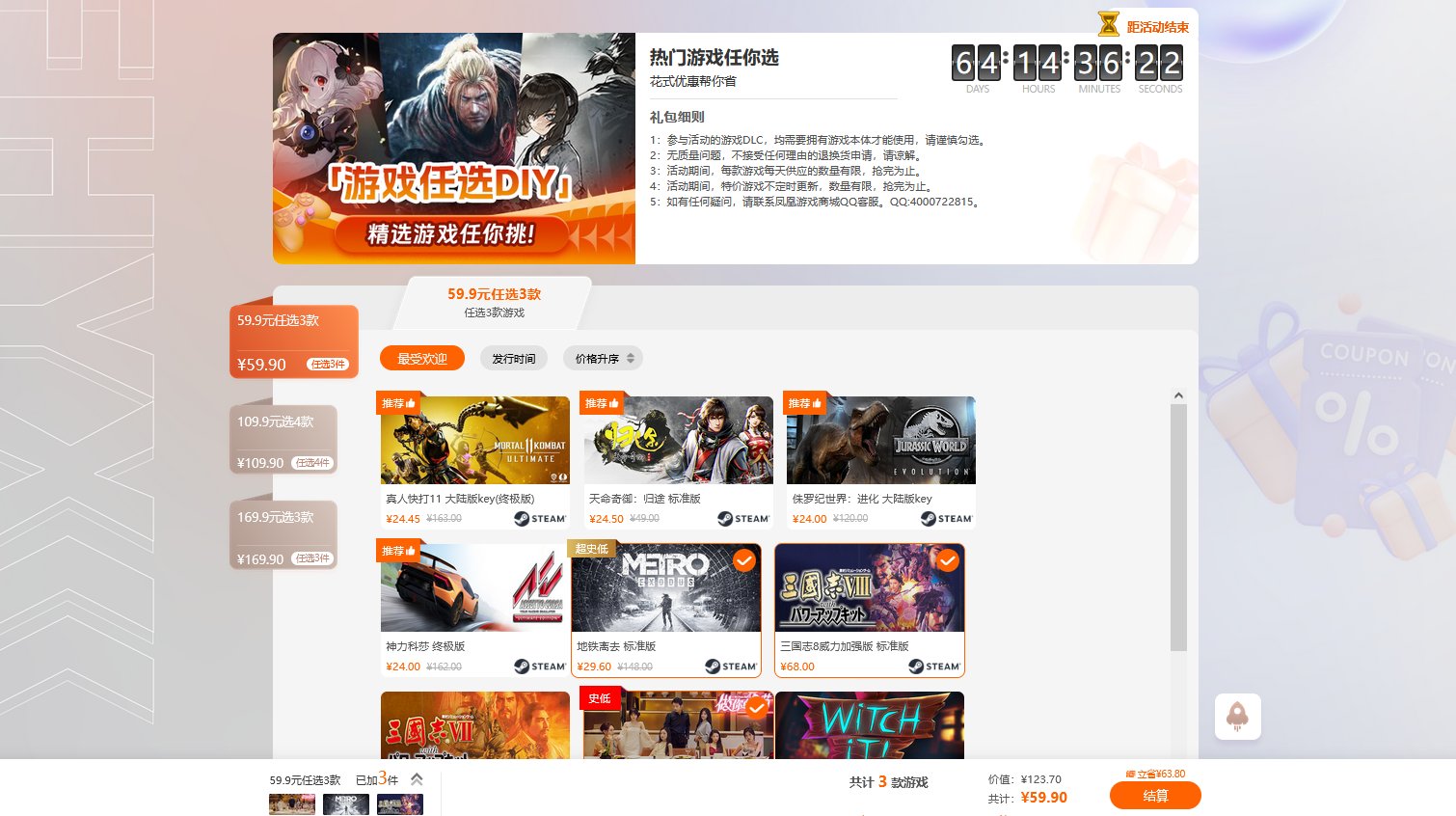Click the red 史低 badge on game card
The height and width of the screenshot is (816, 1456).
pos(600,698)
